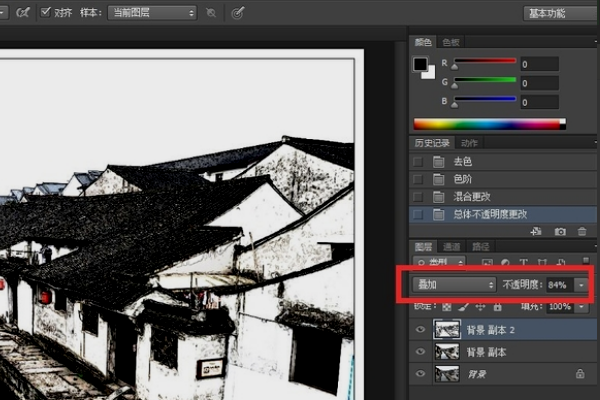600x400 pixels.
Task: Click the camera icon to create a new snapshot
Action: coord(560,231)
